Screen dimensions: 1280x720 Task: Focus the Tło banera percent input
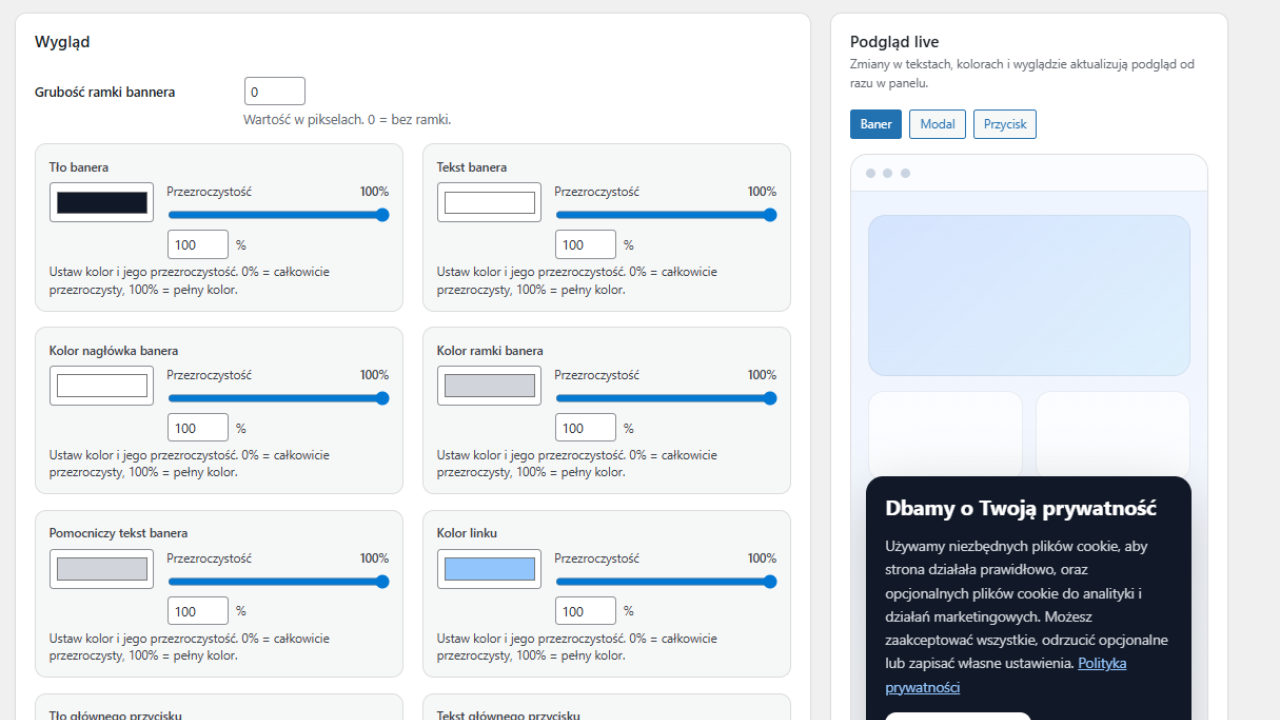click(x=198, y=245)
